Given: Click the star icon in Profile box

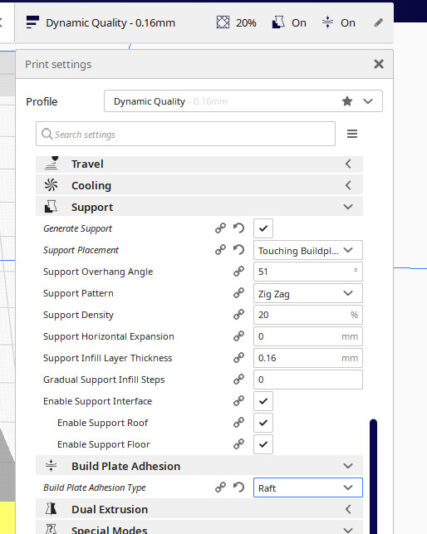Looking at the screenshot, I should [347, 101].
